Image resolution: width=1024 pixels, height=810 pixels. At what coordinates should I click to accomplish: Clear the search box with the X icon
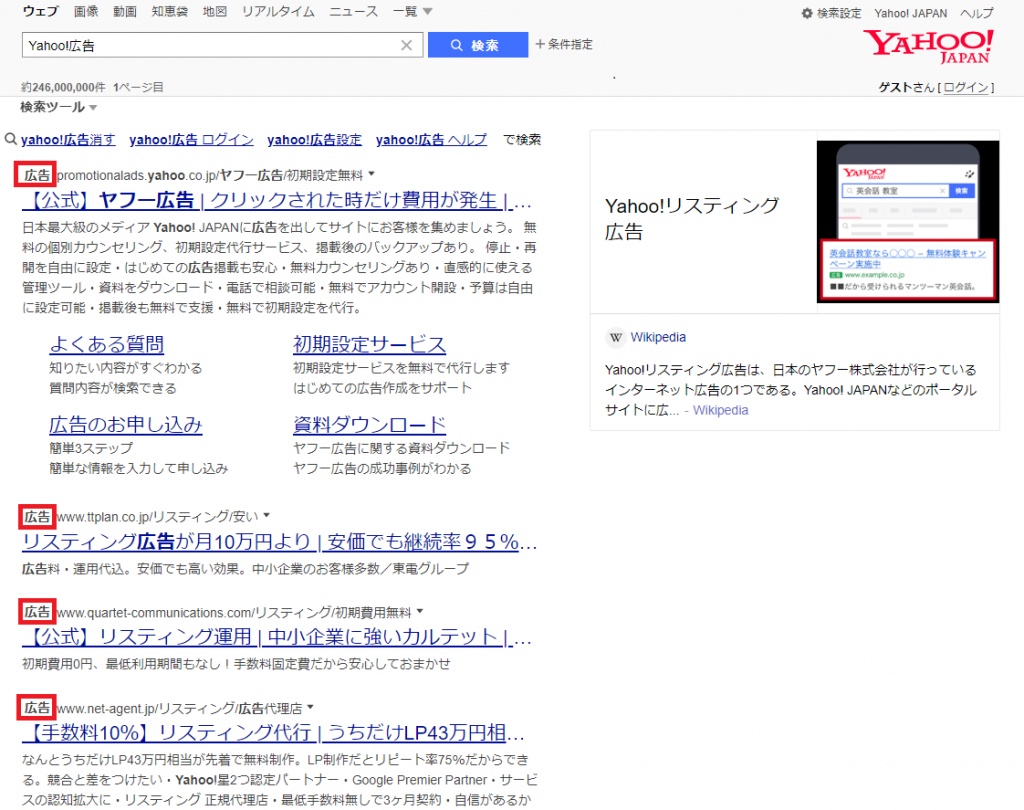(406, 45)
